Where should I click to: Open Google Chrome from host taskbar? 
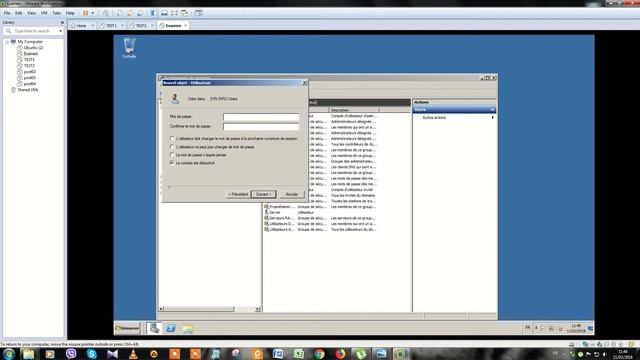tap(320, 354)
